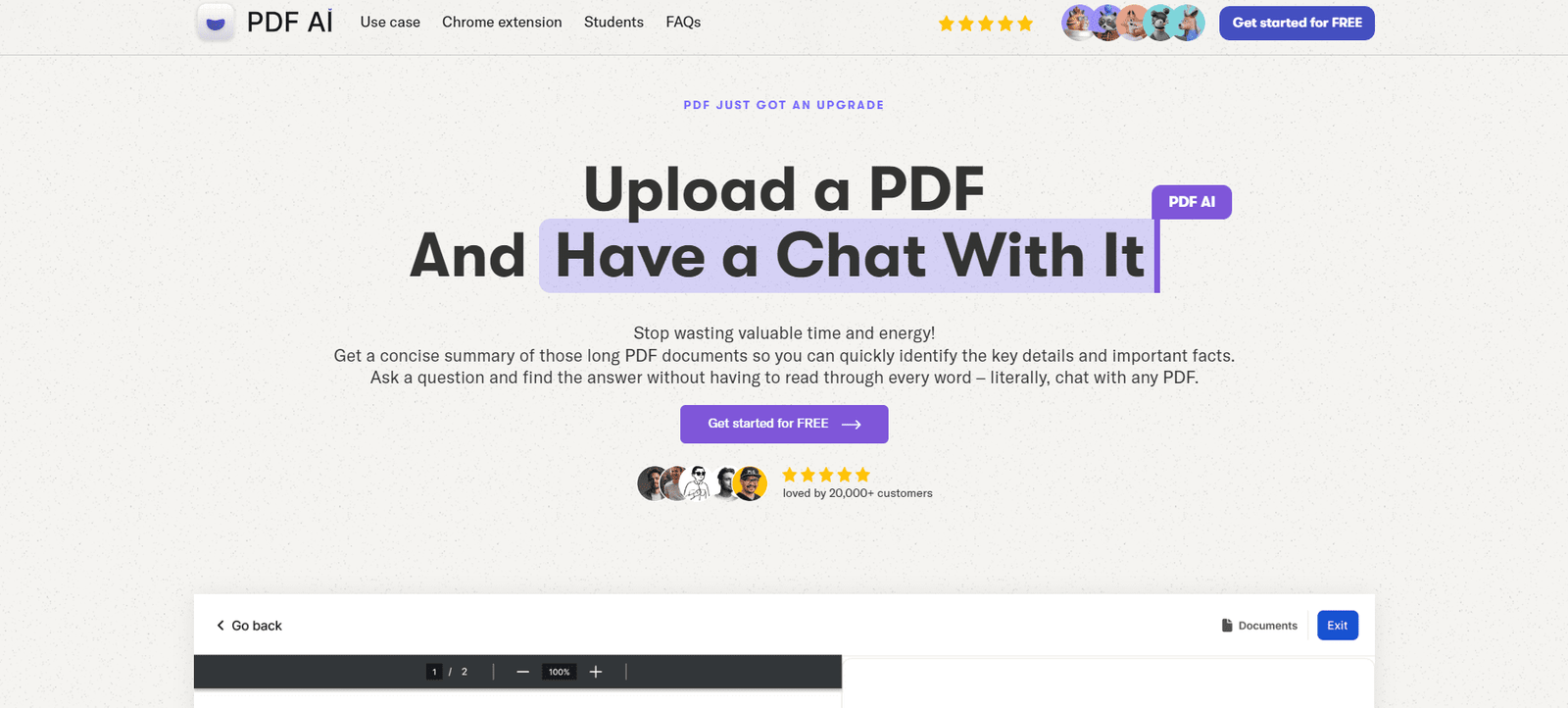This screenshot has width=1568, height=708.
Task: Click the yellow-background customer avatar
Action: [x=751, y=483]
